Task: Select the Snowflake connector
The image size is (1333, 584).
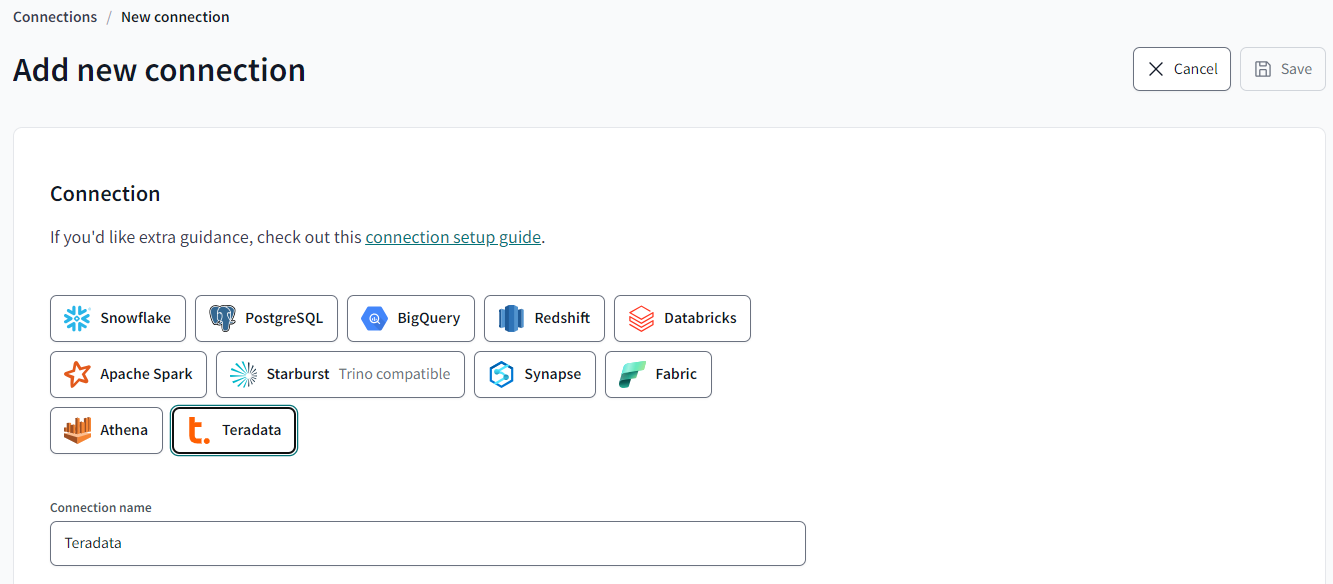Action: (x=117, y=318)
